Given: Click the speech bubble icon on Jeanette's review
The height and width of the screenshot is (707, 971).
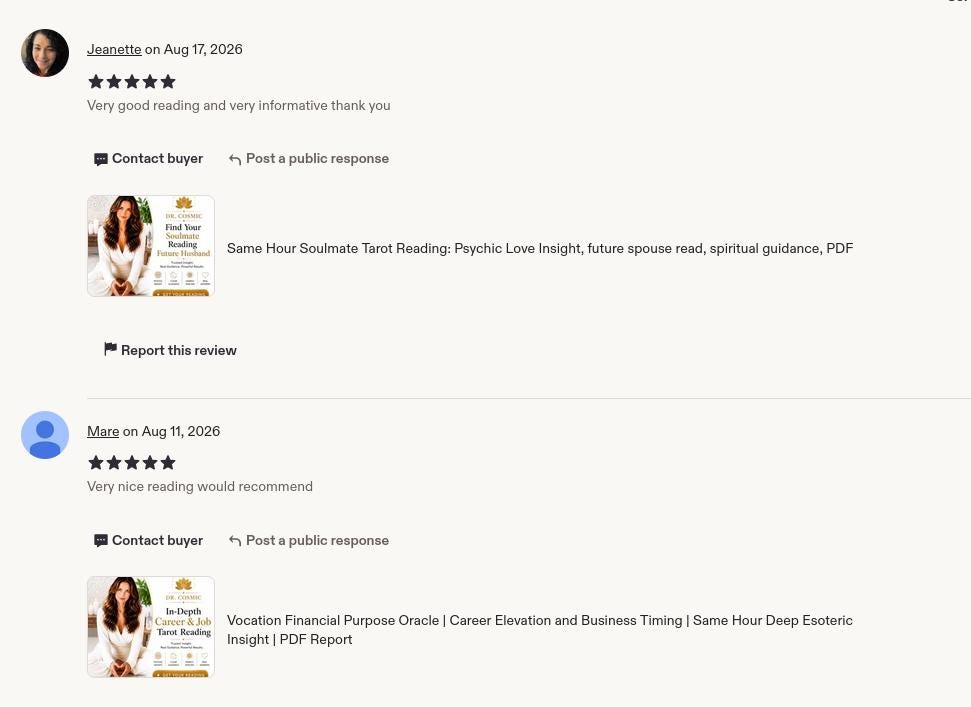Looking at the screenshot, I should (x=100, y=160).
